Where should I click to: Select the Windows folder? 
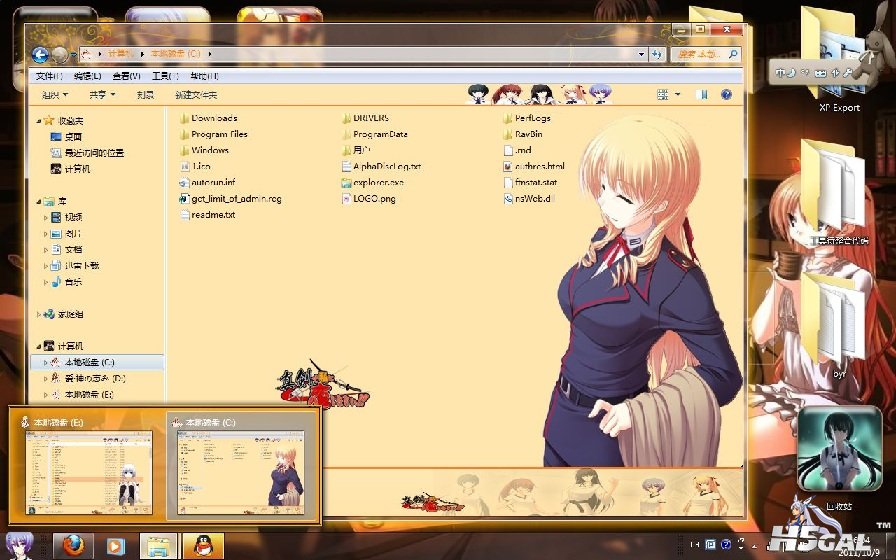point(204,150)
